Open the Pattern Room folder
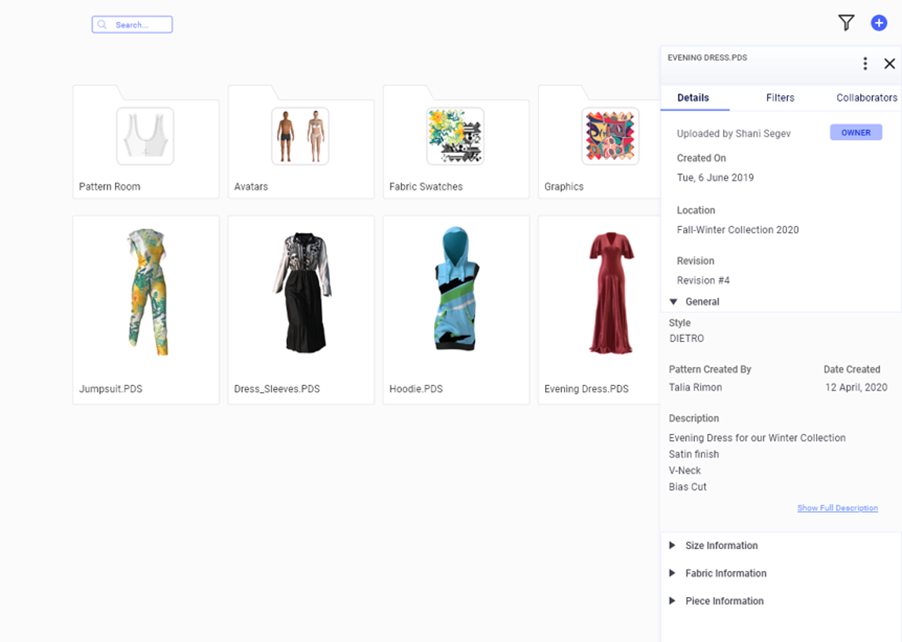 tap(146, 142)
